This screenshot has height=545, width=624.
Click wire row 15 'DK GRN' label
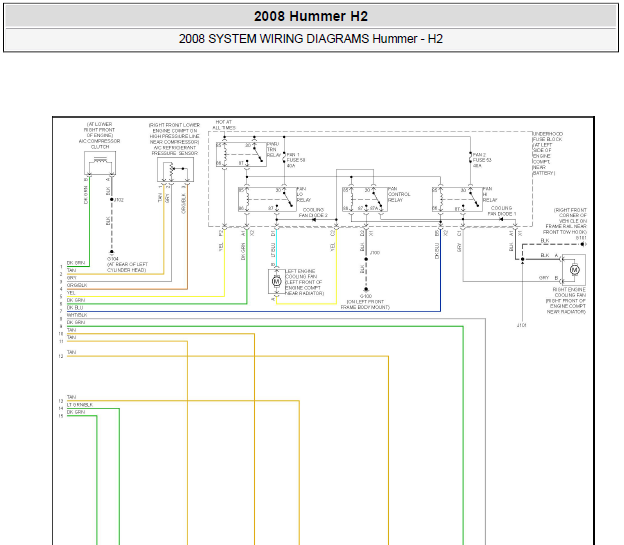pos(76,412)
